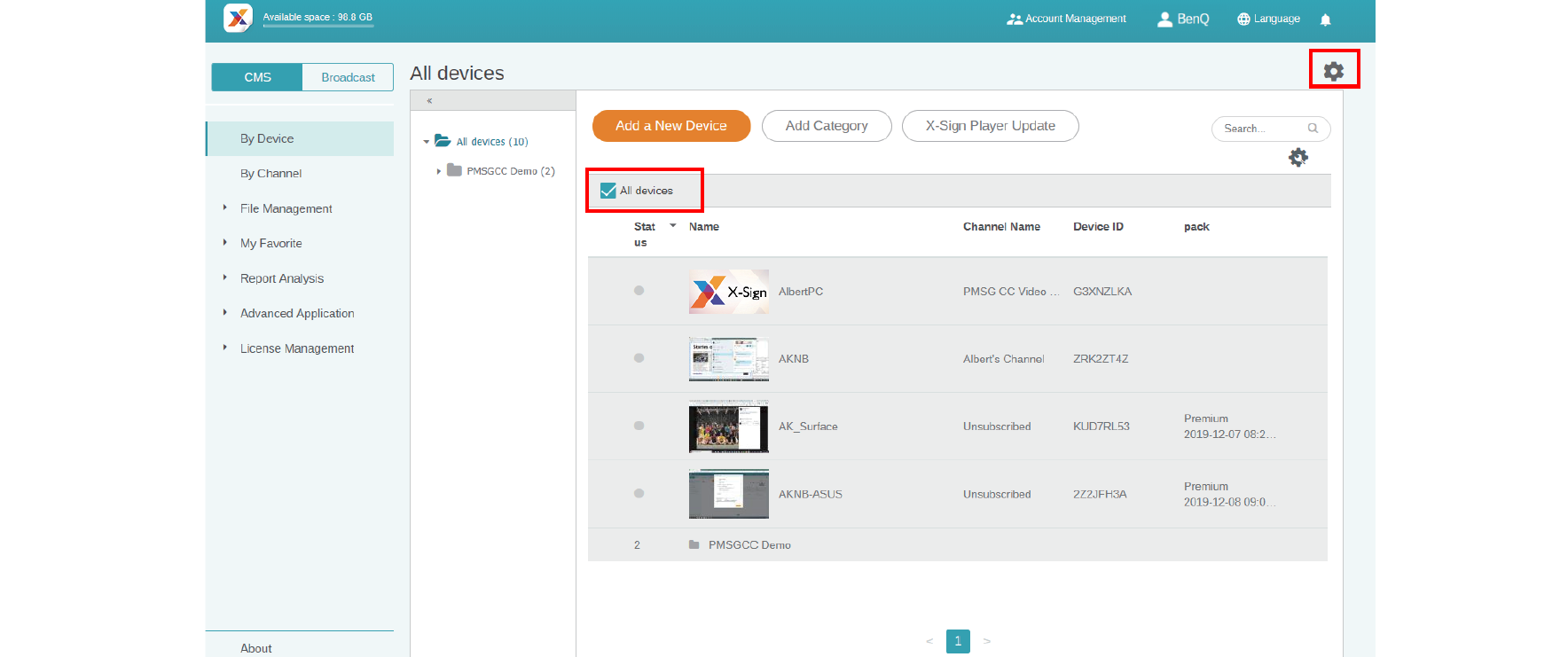The width and height of the screenshot is (1568, 657).
Task: Click the search magnifier icon
Action: pos(1313,129)
